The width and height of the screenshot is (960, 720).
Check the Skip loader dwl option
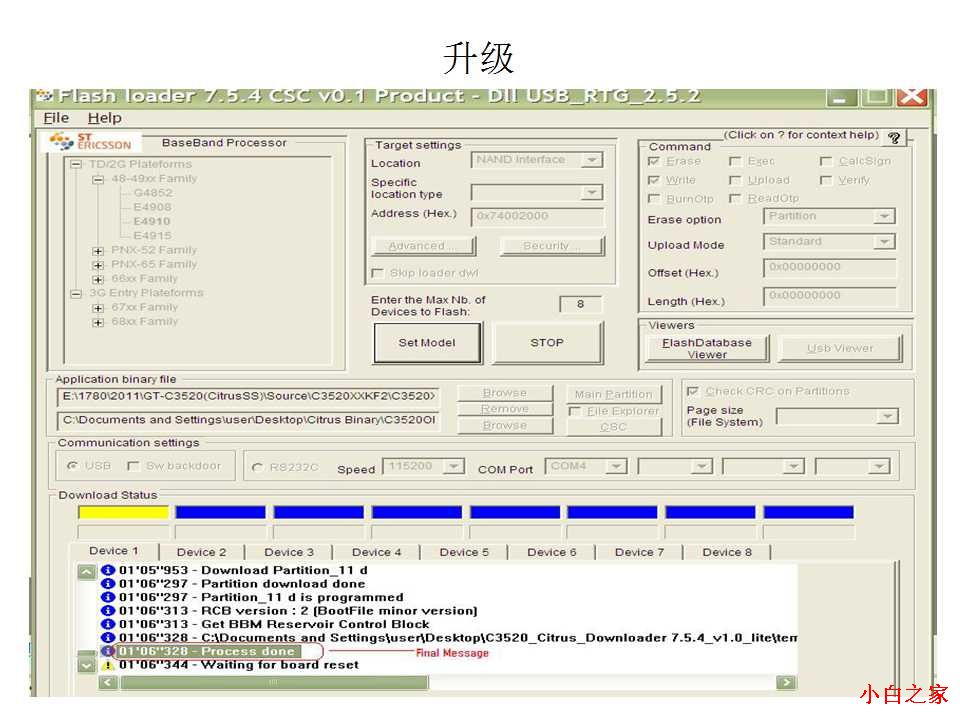pos(378,273)
